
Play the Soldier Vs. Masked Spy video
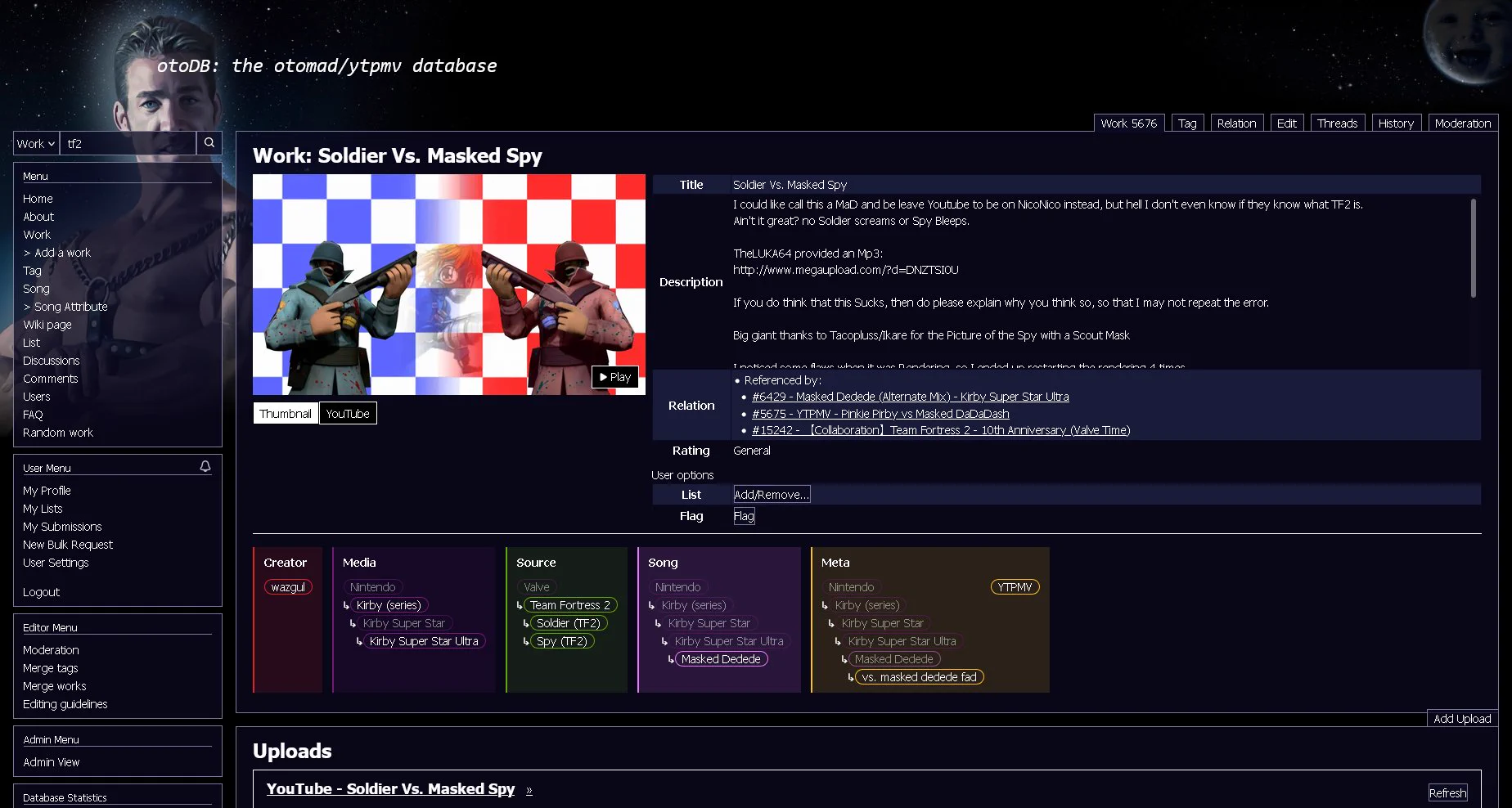615,377
